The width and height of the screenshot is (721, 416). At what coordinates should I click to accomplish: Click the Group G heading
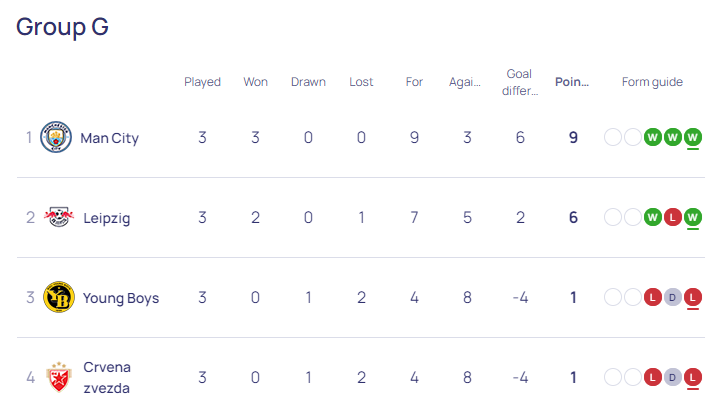(63, 27)
